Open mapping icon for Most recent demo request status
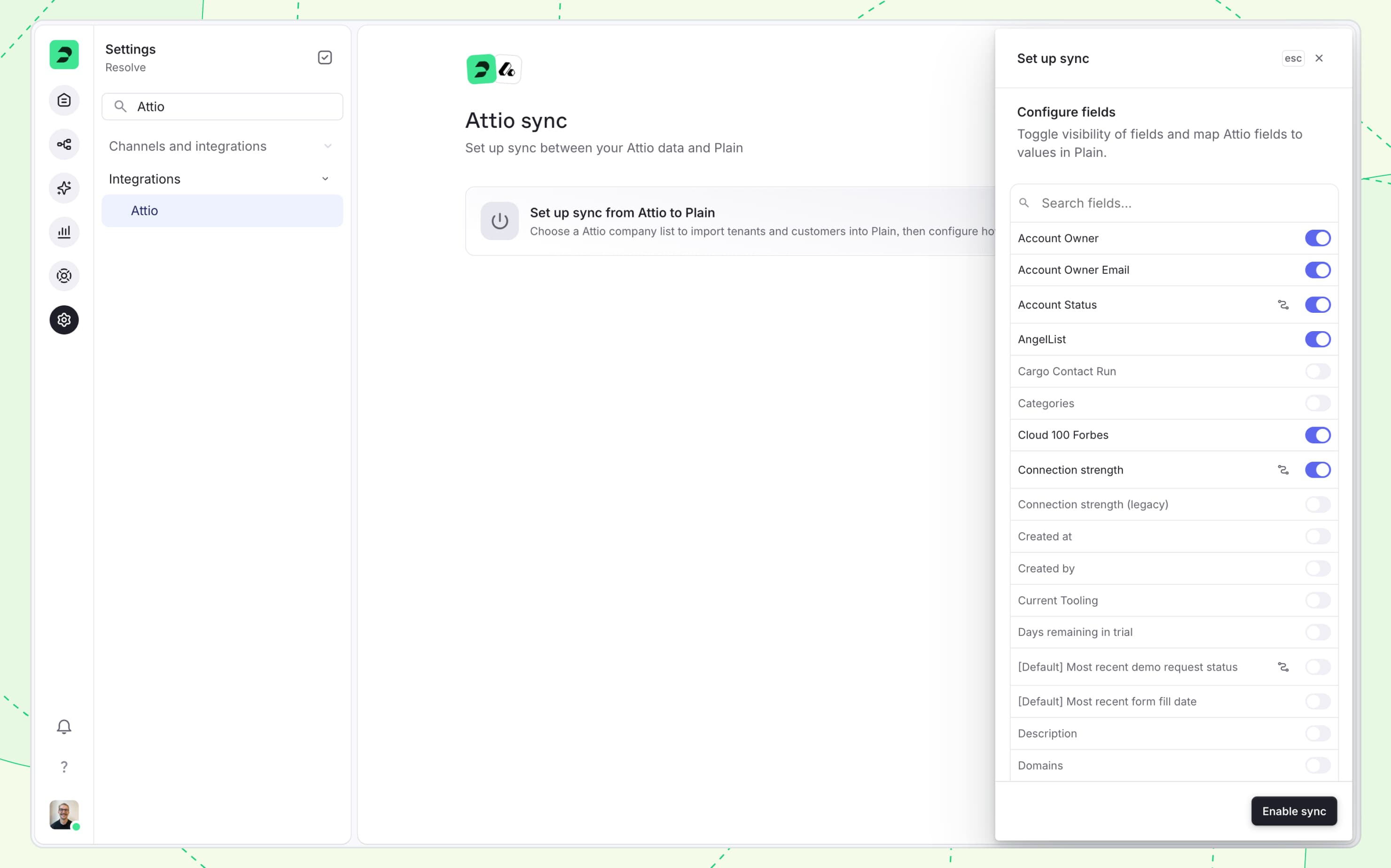Image resolution: width=1391 pixels, height=868 pixels. (1283, 667)
